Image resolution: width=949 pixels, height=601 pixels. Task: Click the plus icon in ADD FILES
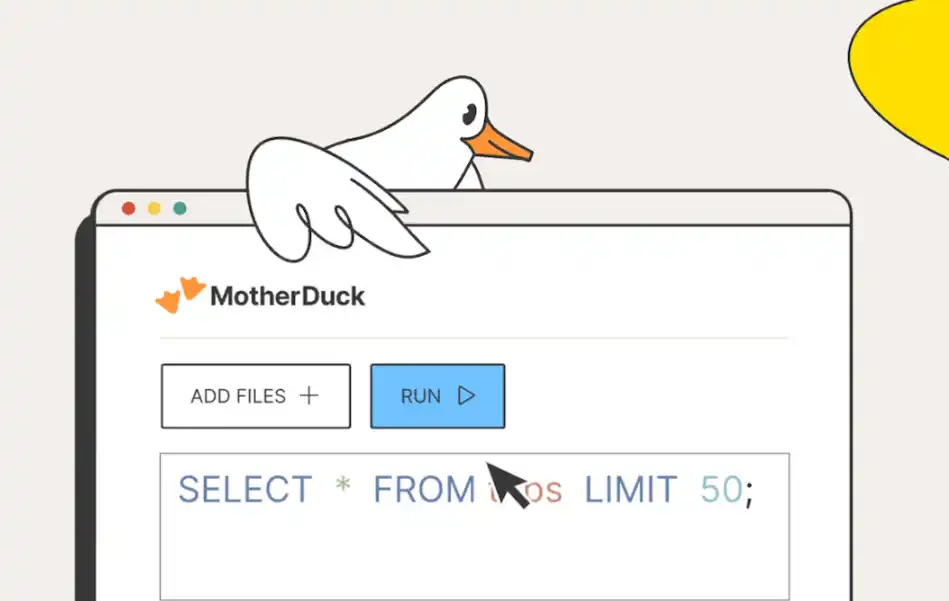pyautogui.click(x=309, y=396)
